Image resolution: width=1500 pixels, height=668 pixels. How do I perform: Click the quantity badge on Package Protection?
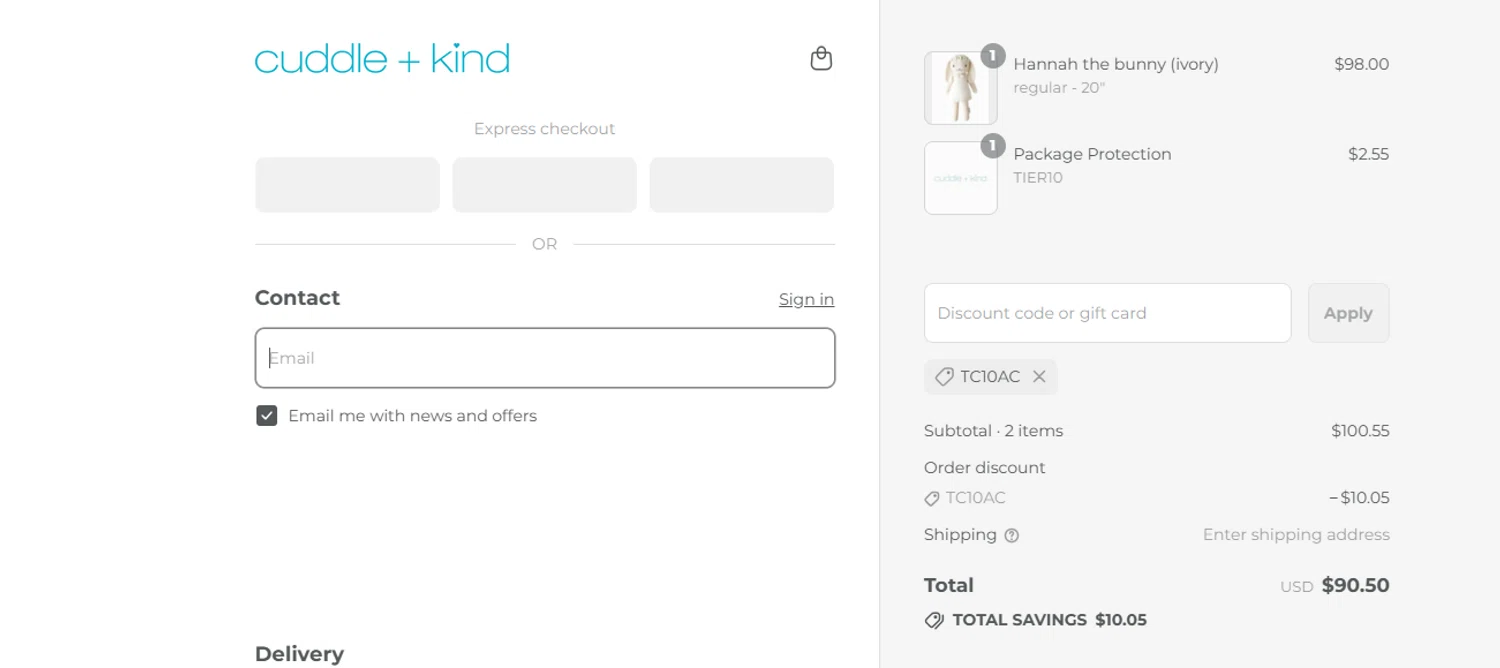pos(992,146)
